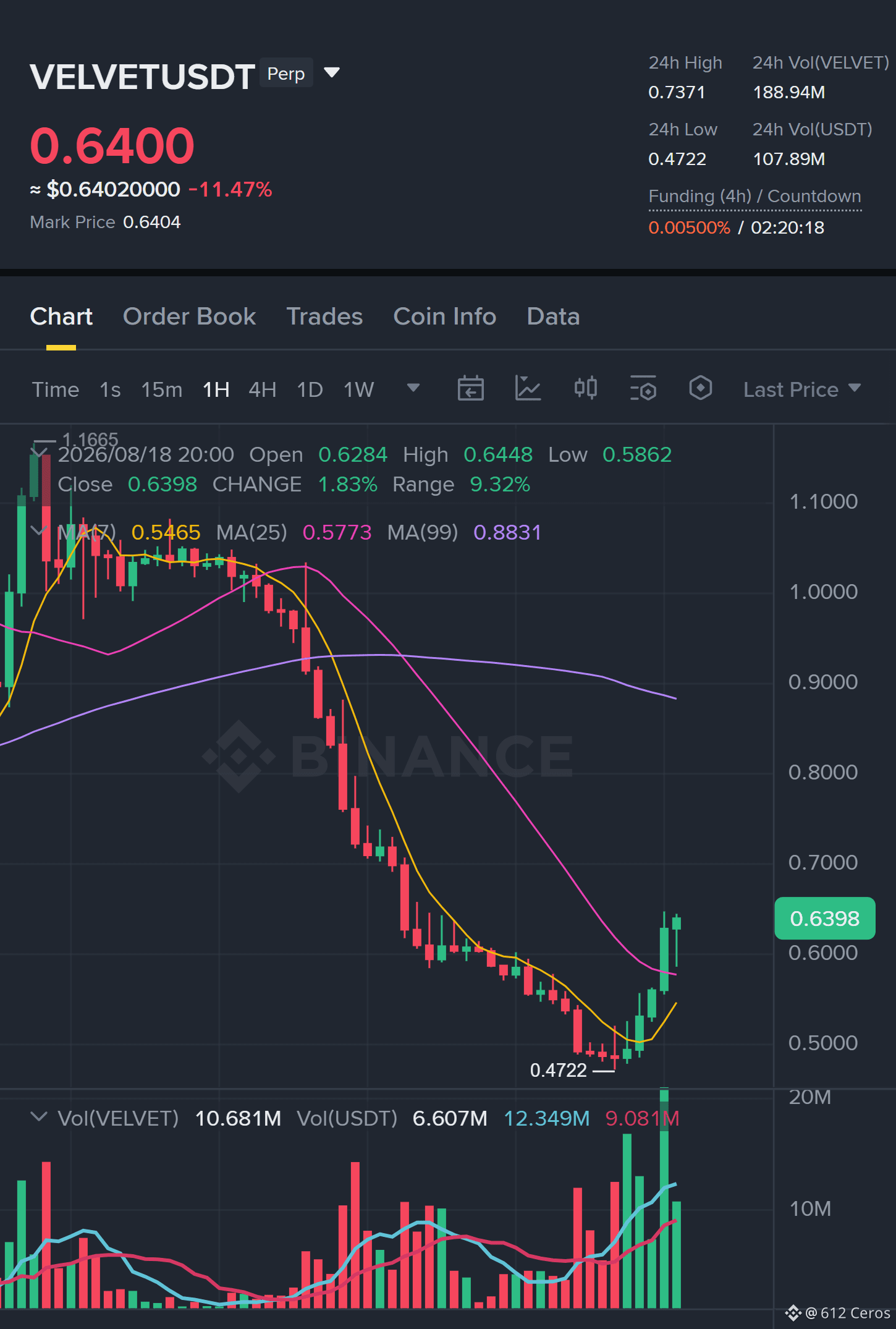Click the 20M volume axis label

click(x=810, y=1097)
